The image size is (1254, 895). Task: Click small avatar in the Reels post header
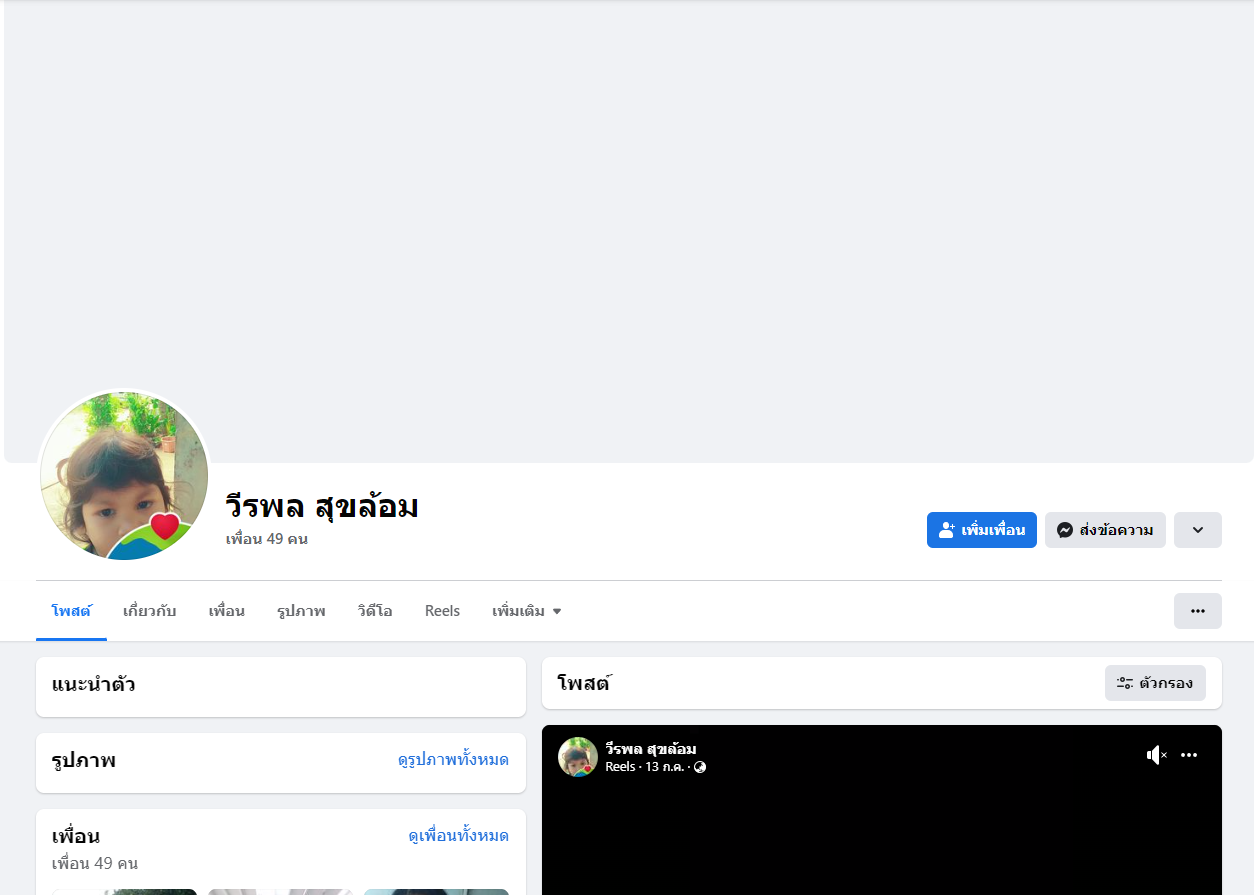(578, 757)
